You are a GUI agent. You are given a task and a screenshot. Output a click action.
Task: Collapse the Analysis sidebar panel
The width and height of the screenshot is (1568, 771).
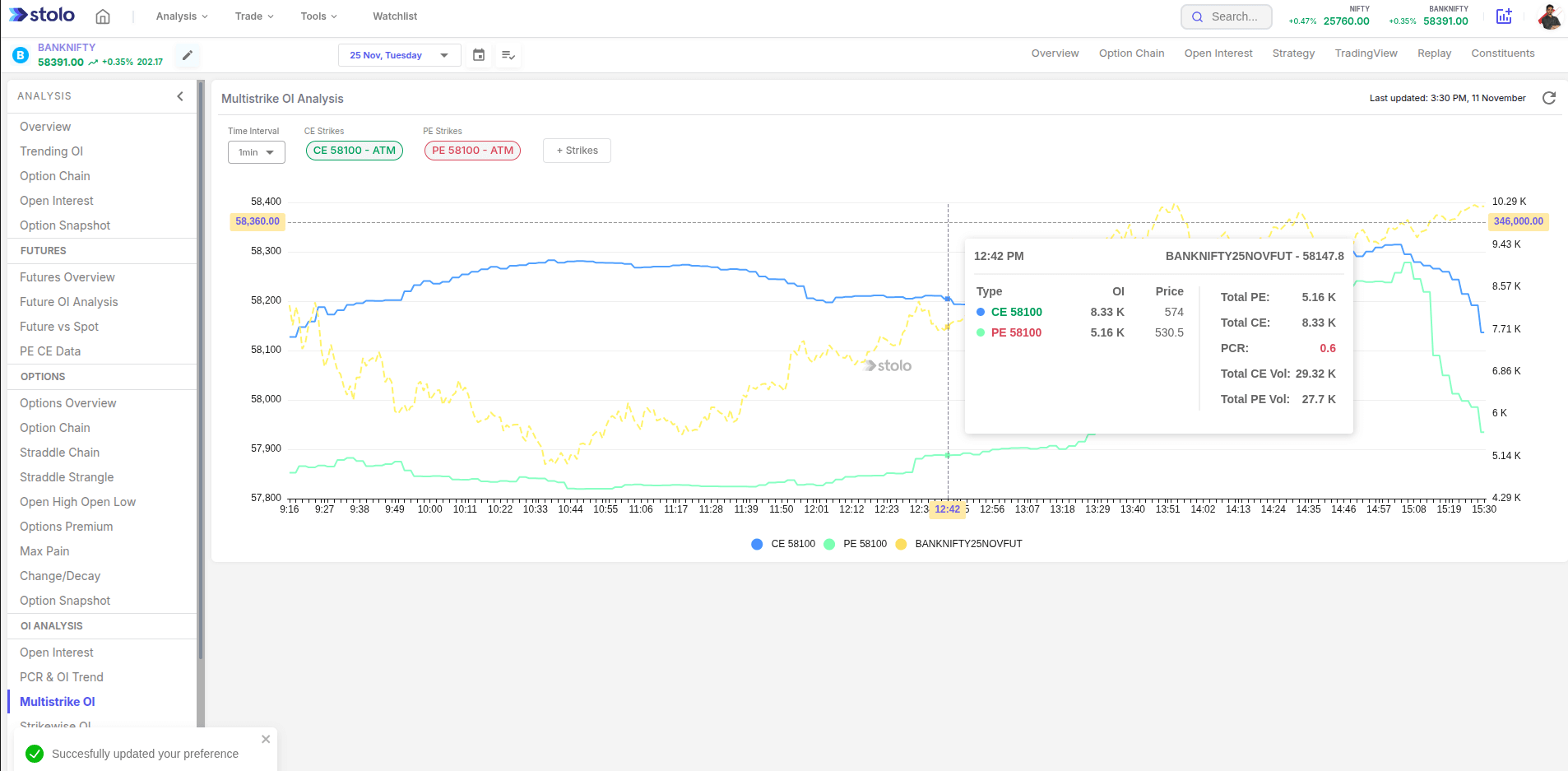(x=180, y=96)
